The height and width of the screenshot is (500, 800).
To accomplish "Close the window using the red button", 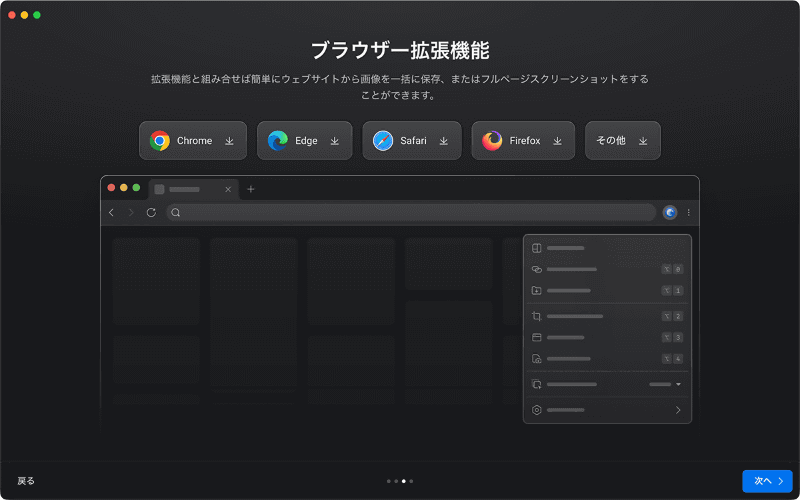I will pos(12,15).
